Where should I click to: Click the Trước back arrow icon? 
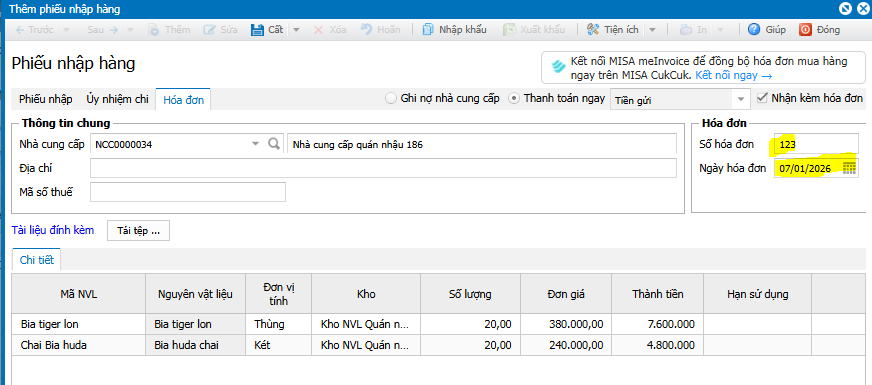(20, 30)
